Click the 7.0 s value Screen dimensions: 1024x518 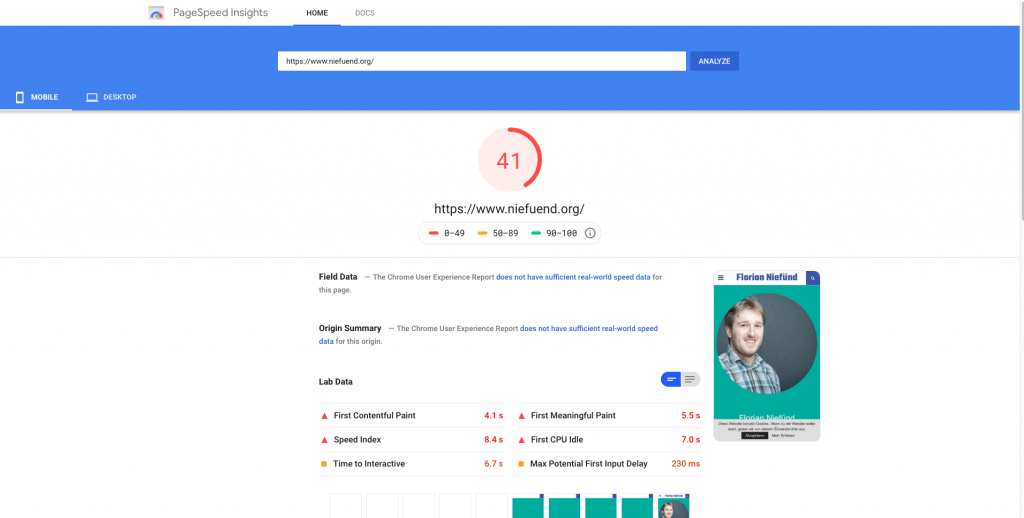point(690,440)
